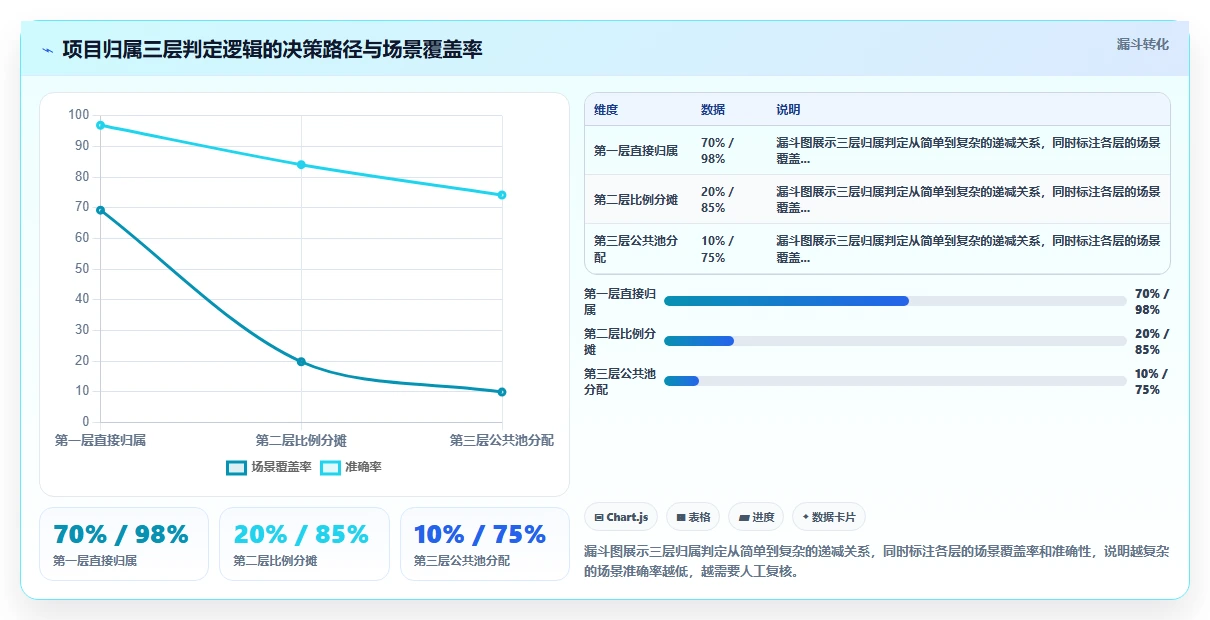Open the 20% / 85% data card
1210x620 pixels.
[x=304, y=544]
